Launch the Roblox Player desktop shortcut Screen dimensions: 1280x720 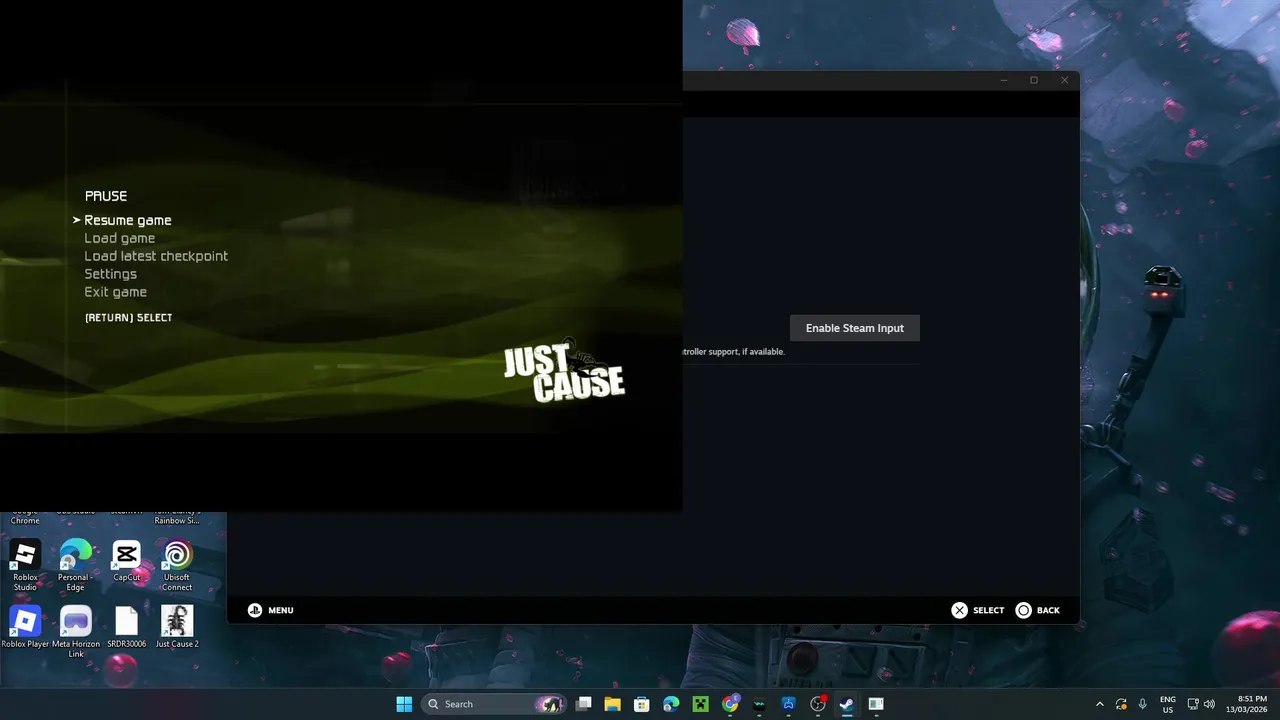tap(25, 627)
